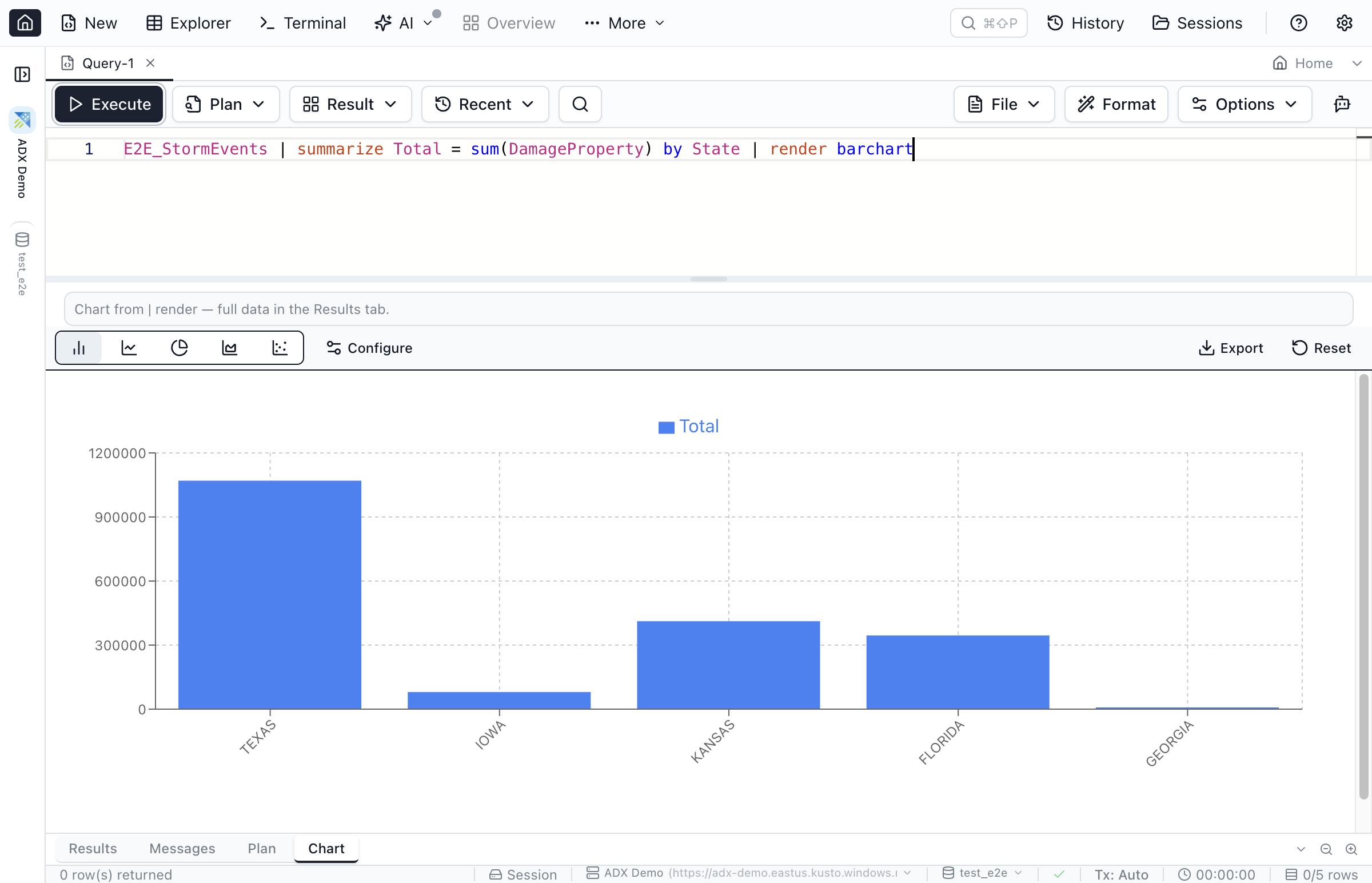
Task: Open query History
Action: coord(1086,23)
